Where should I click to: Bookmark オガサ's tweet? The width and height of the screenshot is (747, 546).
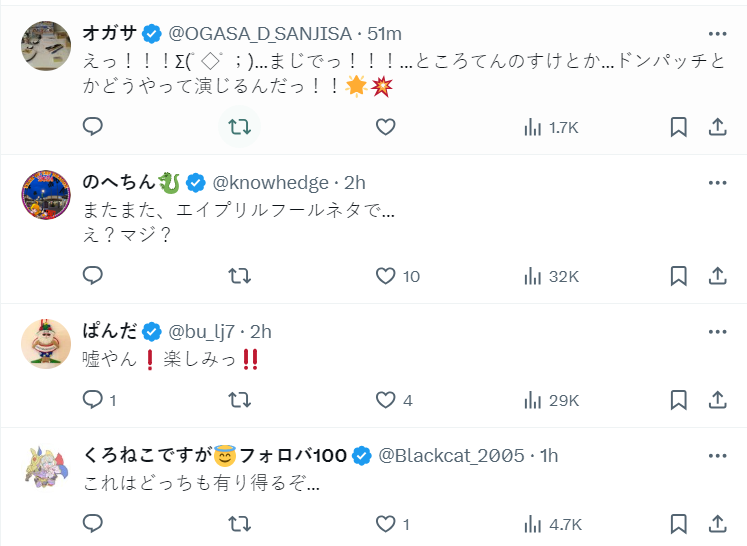click(678, 127)
